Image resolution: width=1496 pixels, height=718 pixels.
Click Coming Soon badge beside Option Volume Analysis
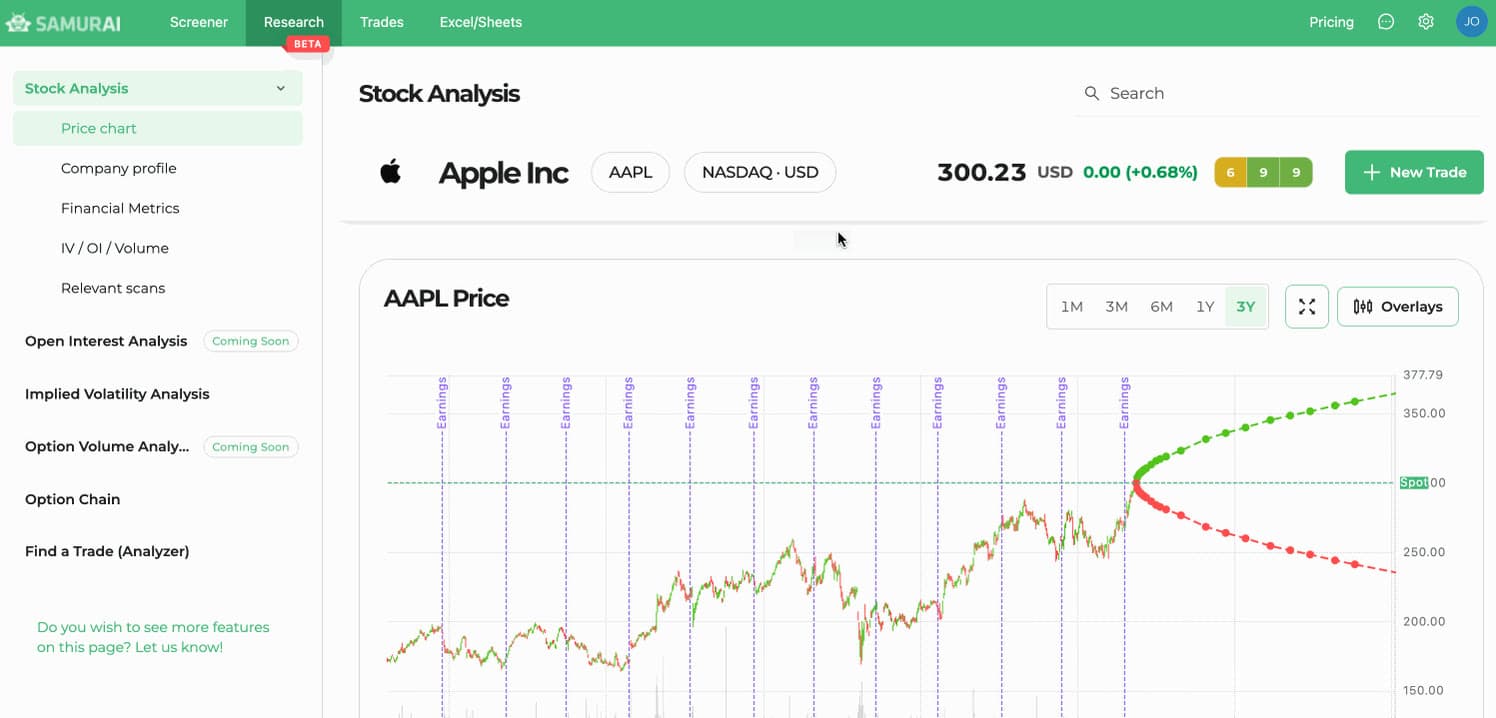(250, 447)
